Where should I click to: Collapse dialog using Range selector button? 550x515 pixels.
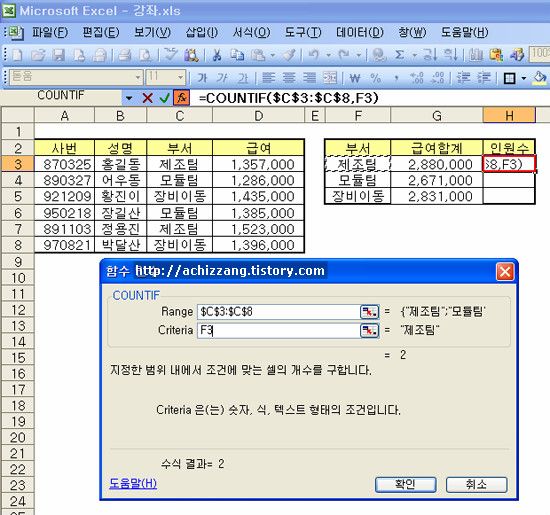point(369,312)
